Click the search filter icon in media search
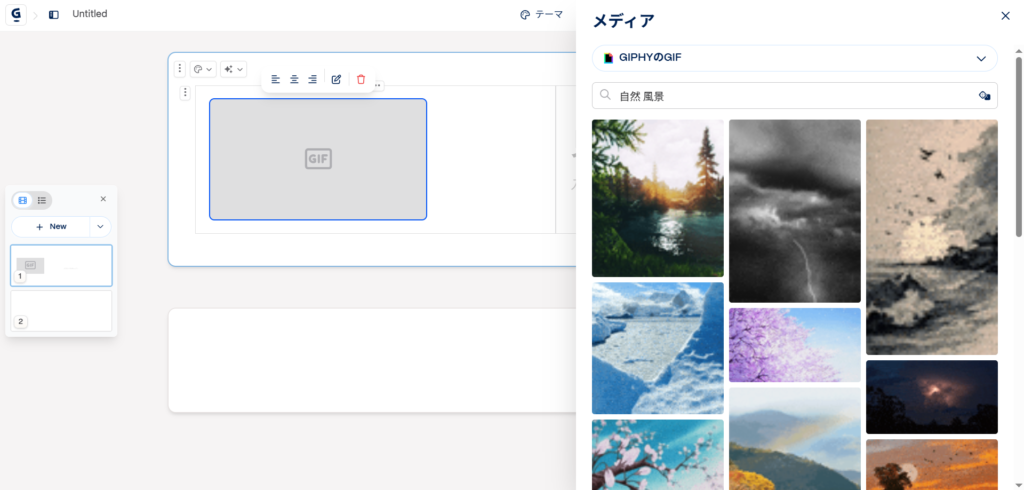 click(x=983, y=96)
